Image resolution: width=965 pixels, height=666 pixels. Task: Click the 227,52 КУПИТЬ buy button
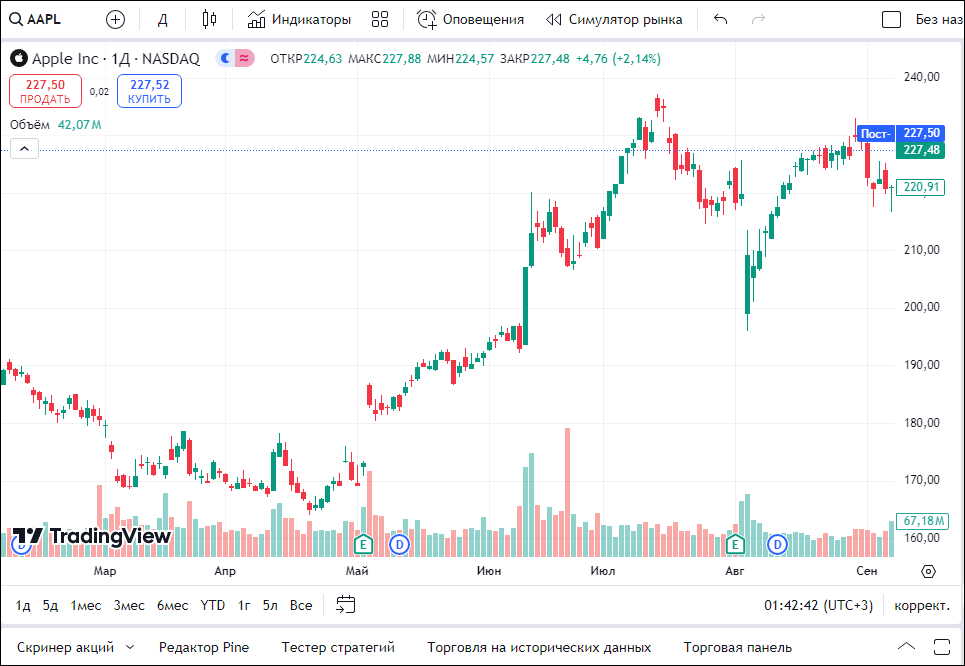[150, 91]
